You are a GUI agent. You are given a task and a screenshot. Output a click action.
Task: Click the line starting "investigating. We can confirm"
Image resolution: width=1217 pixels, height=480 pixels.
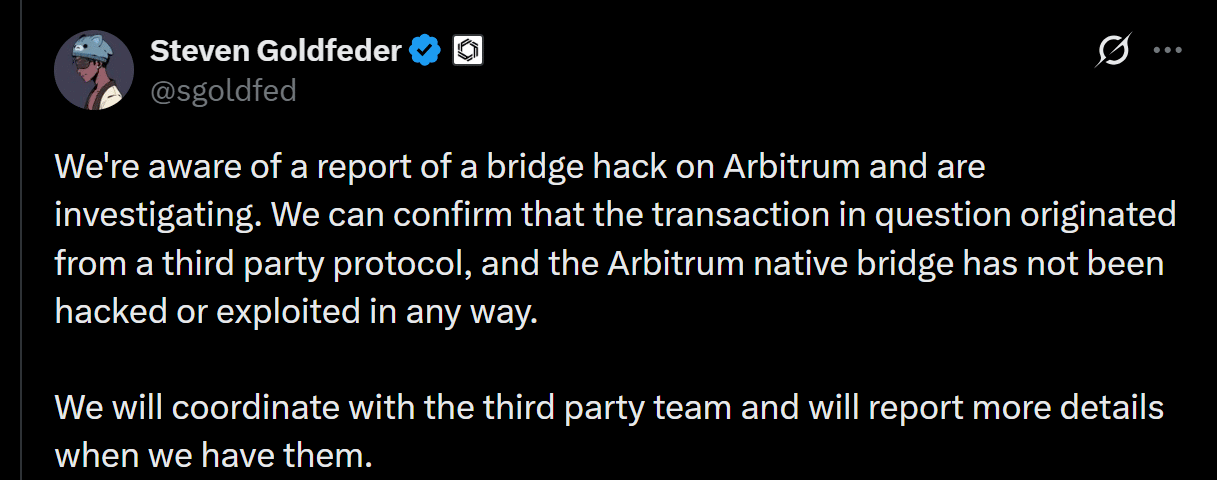[615, 215]
